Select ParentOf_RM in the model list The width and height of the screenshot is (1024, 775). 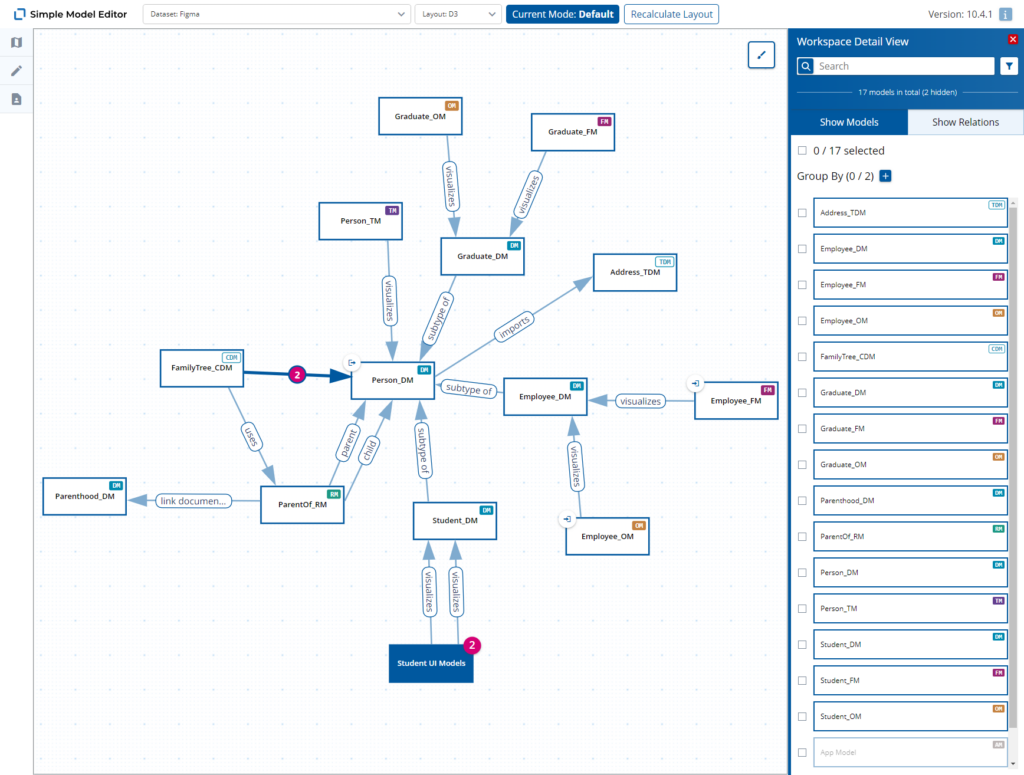(910, 537)
